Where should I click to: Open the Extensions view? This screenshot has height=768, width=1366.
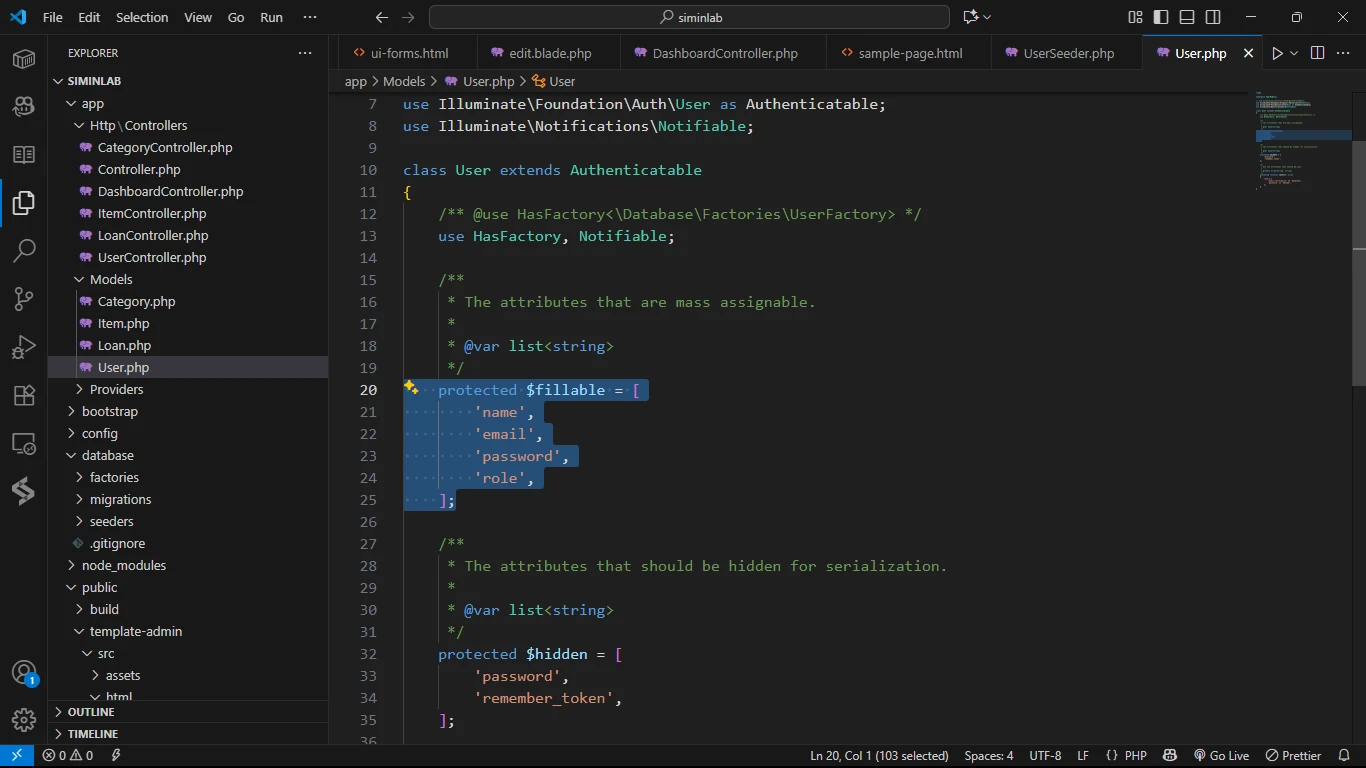(x=24, y=395)
